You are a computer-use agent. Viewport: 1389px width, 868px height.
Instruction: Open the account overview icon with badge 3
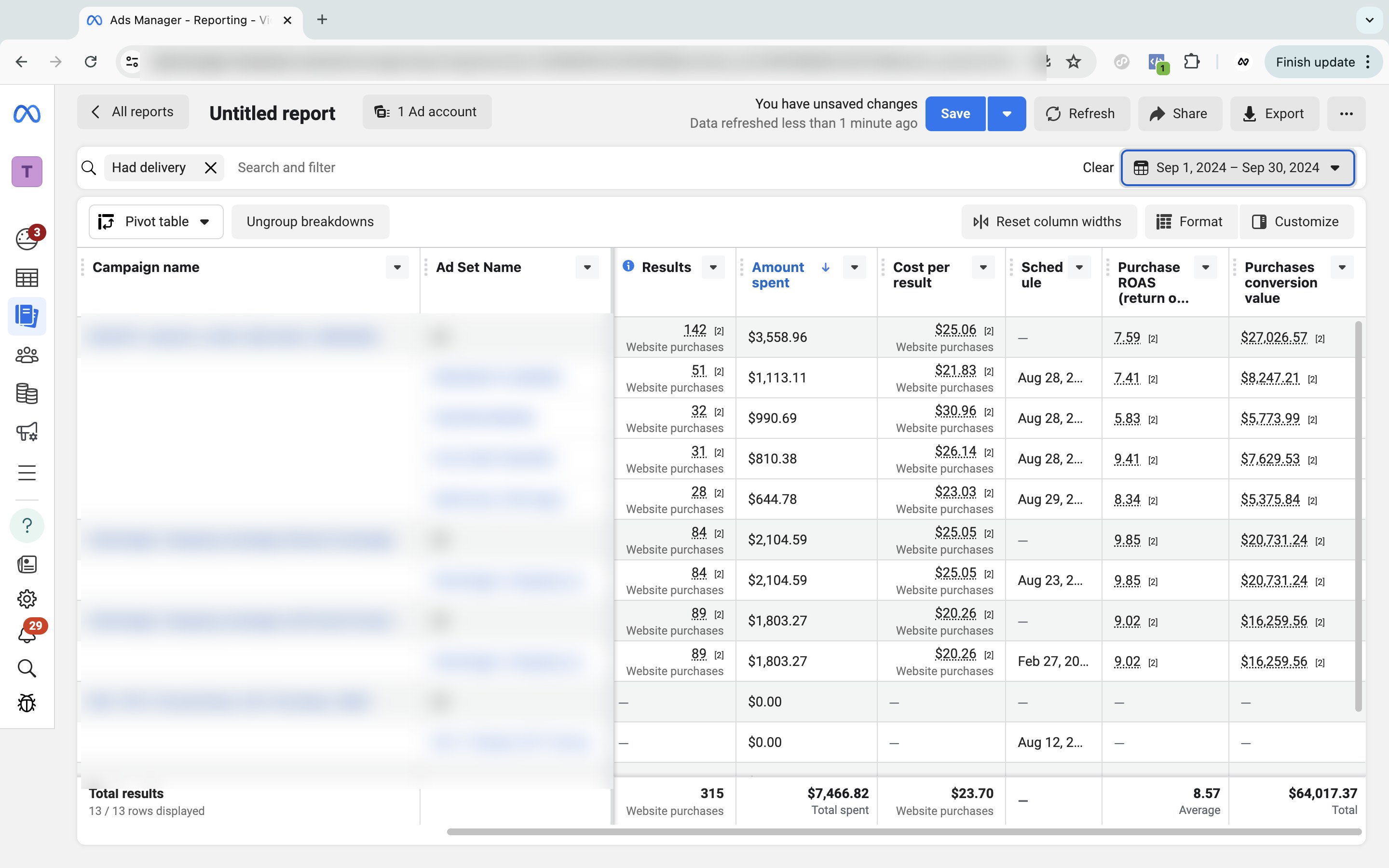tap(27, 239)
